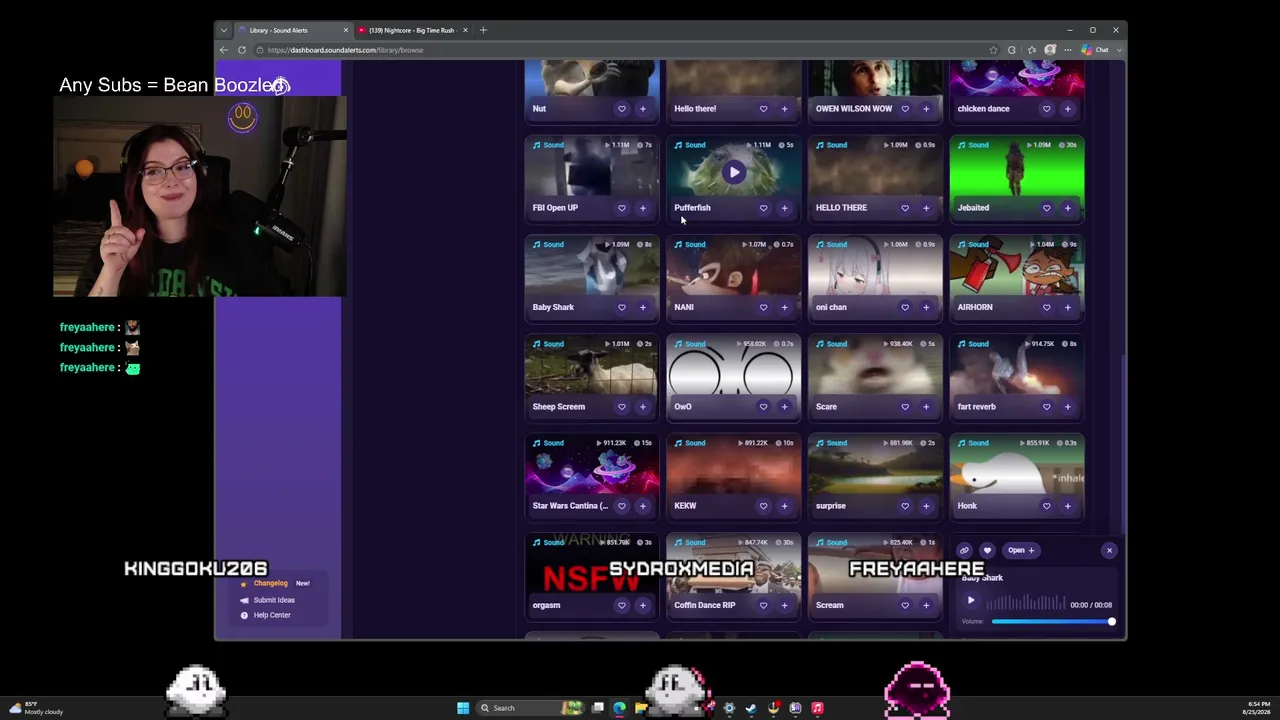Seek on the Baby Shark waveform

click(x=1025, y=603)
